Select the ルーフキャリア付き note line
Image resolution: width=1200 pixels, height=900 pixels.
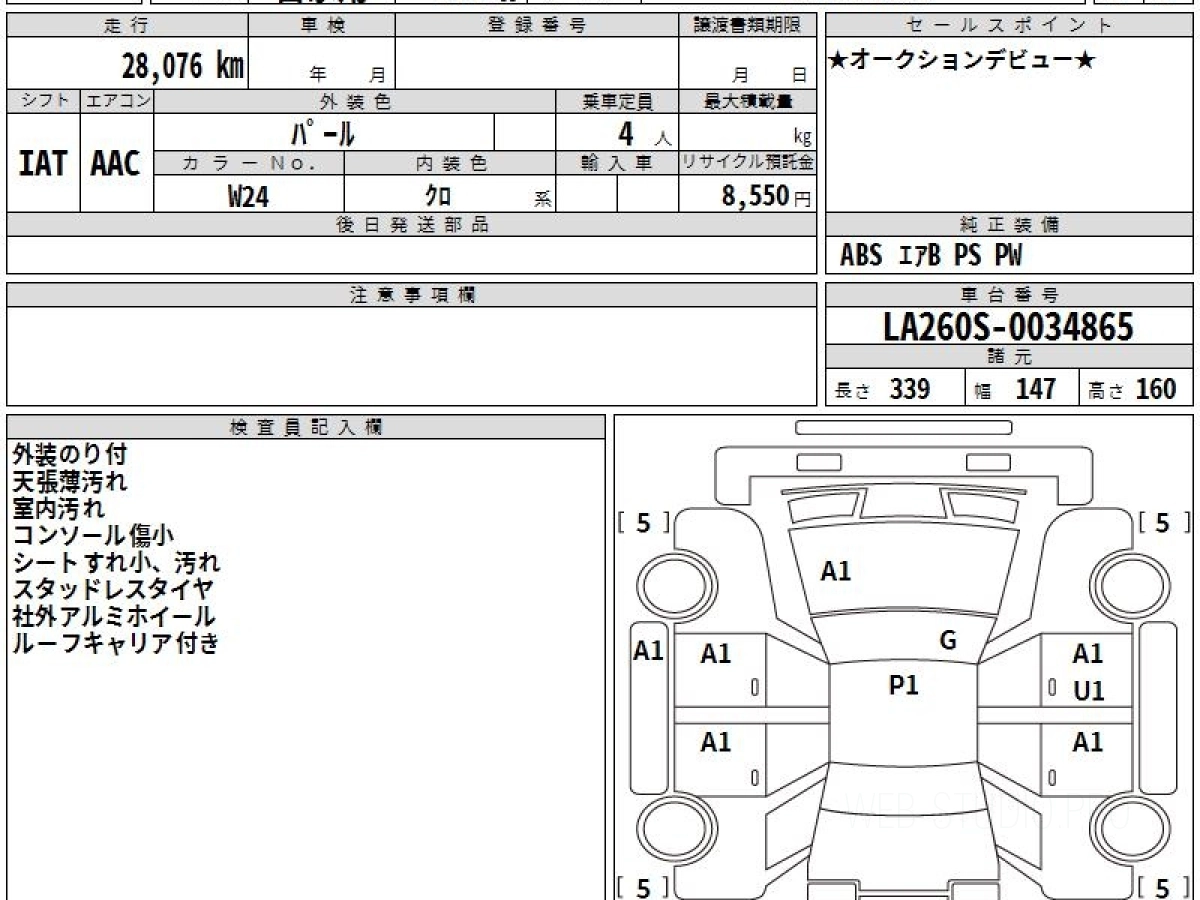115,644
